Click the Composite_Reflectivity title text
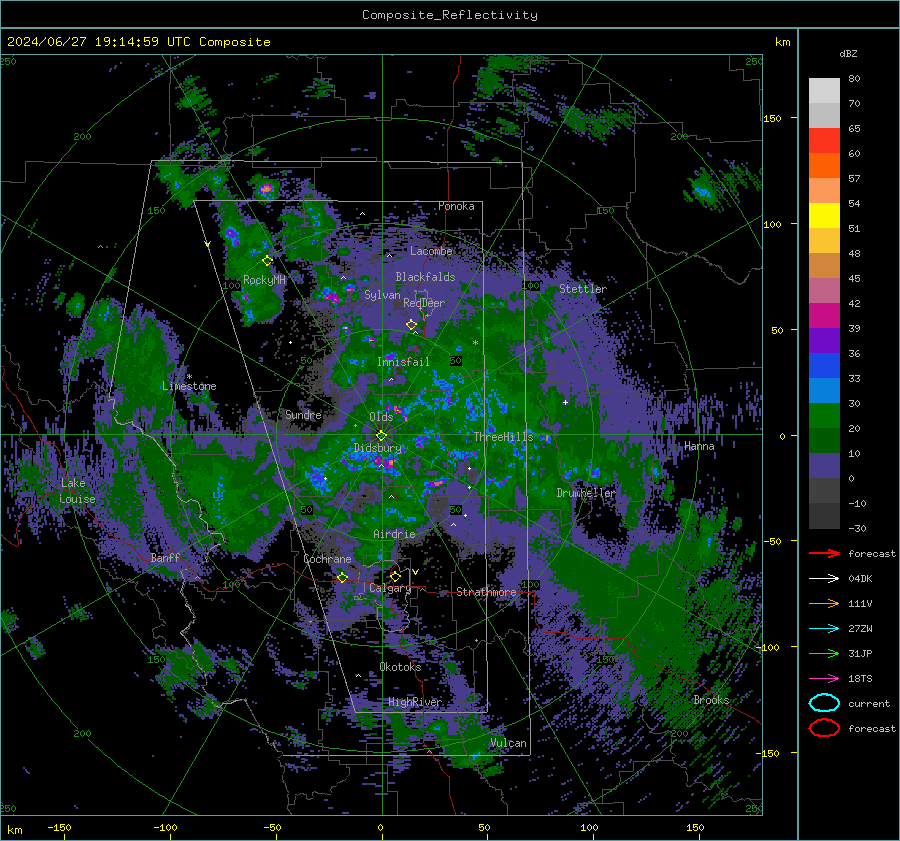This screenshot has width=900, height=841. [450, 15]
